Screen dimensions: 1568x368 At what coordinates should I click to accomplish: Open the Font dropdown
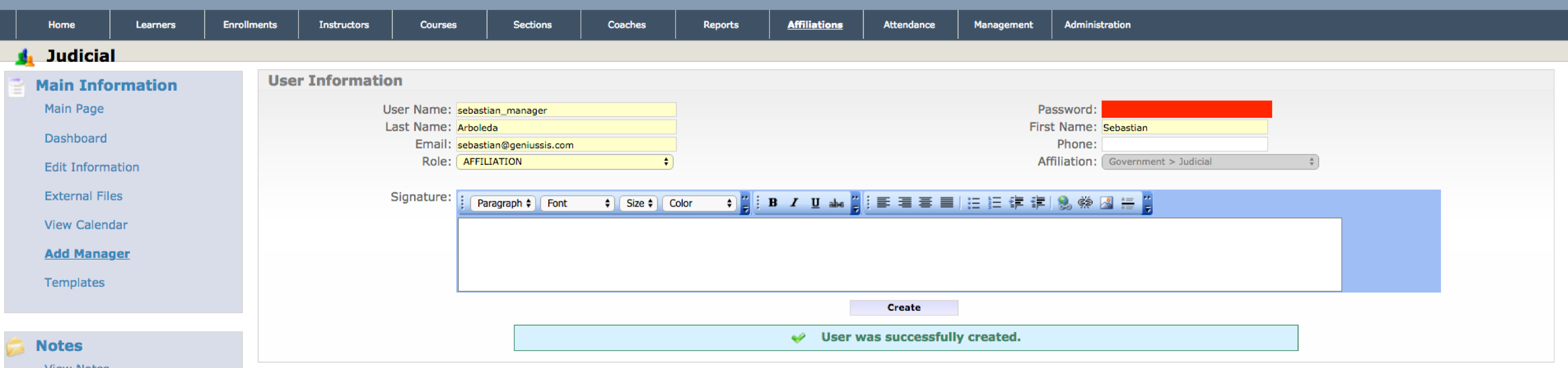pos(577,204)
